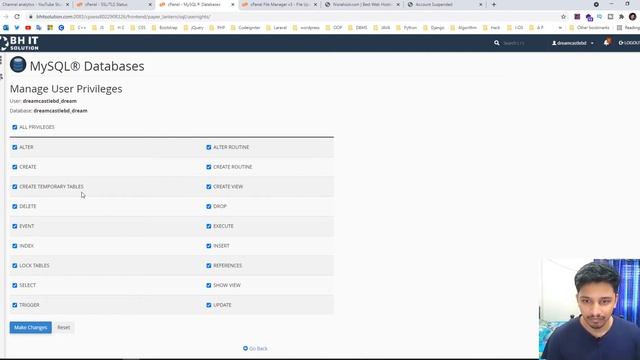Open the jQuery bookmarks folder
The width and height of the screenshot is (640, 360).
(193, 28)
